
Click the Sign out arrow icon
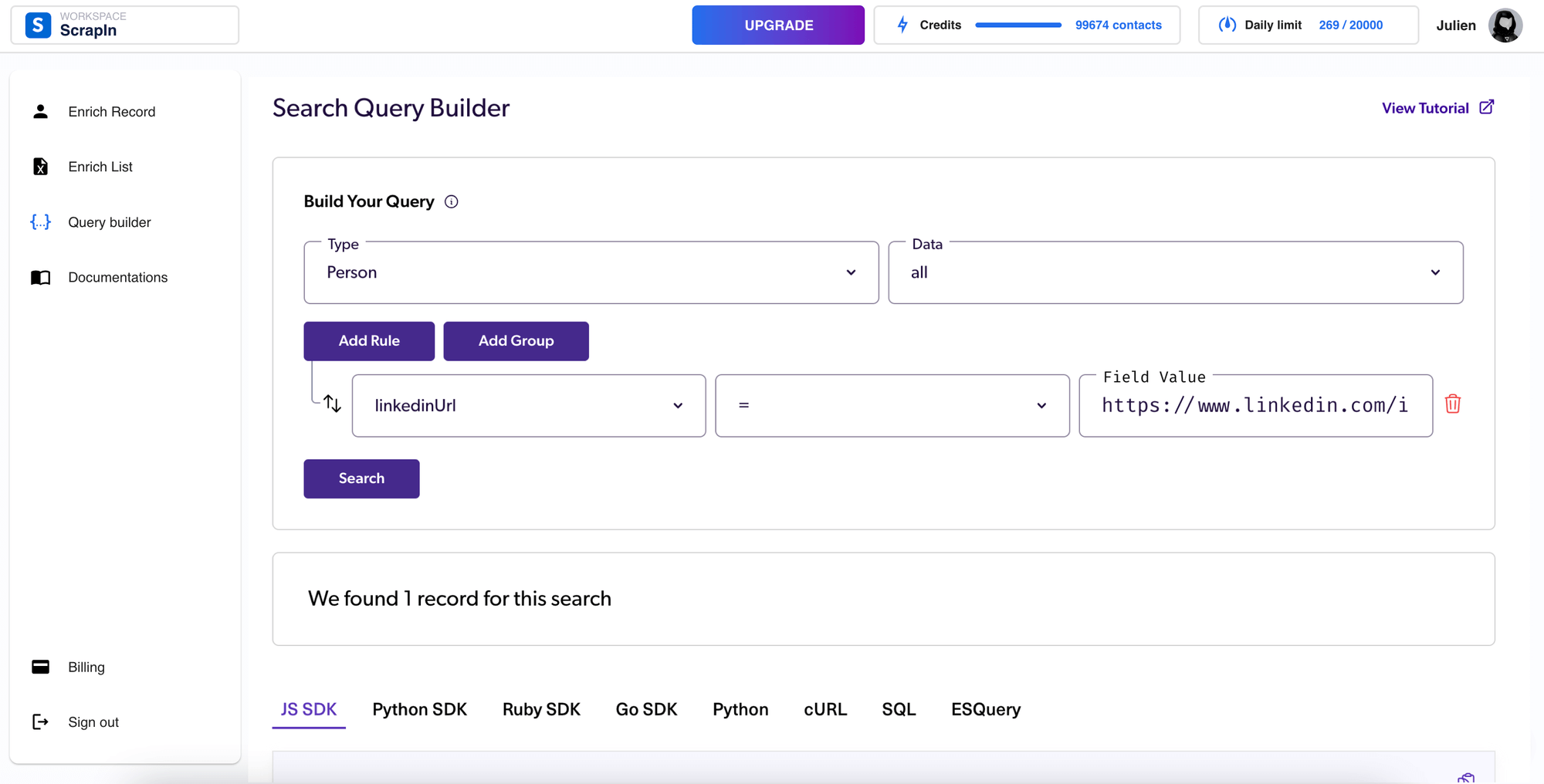point(40,722)
